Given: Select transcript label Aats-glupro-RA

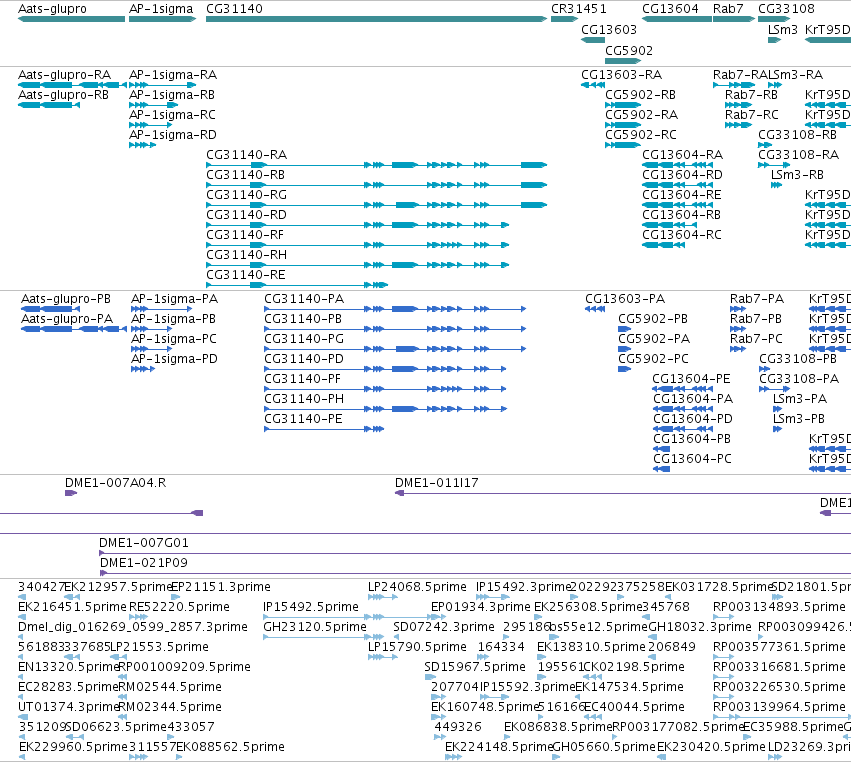Looking at the screenshot, I should click(64, 75).
